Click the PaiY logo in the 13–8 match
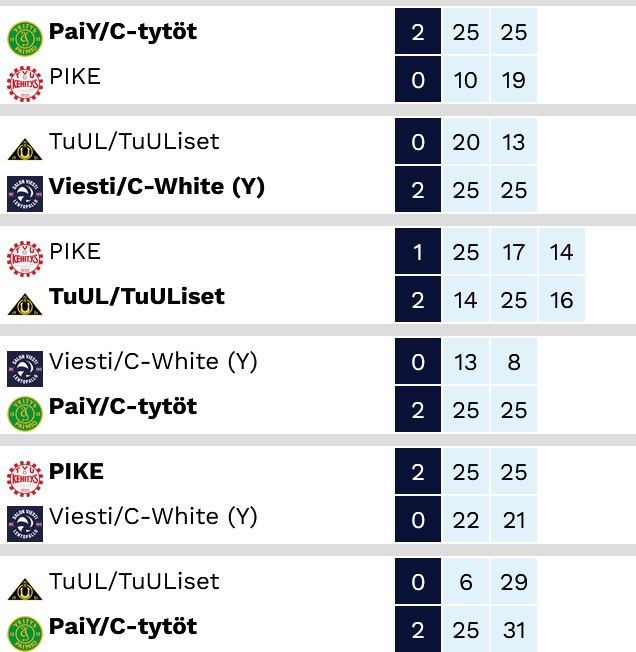Image resolution: width=636 pixels, height=652 pixels. (x=25, y=414)
